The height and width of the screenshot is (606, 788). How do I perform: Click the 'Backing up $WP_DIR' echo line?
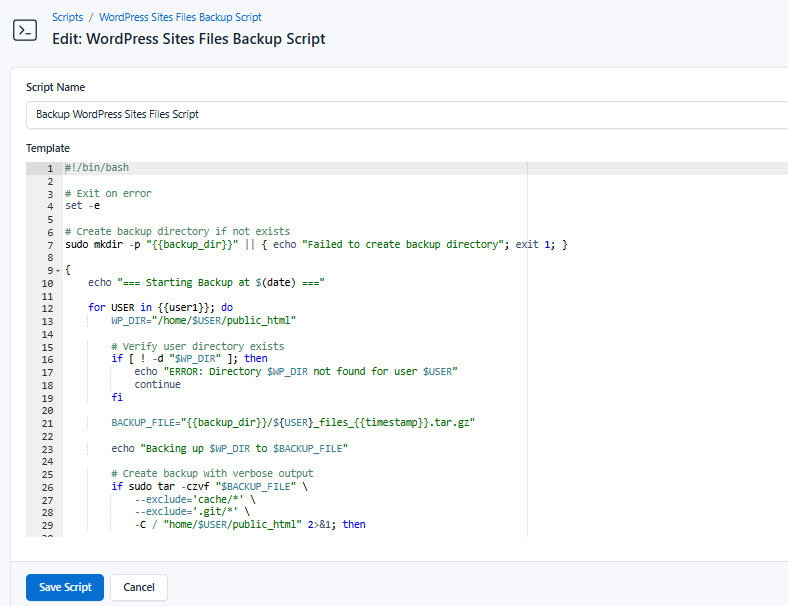pos(229,448)
